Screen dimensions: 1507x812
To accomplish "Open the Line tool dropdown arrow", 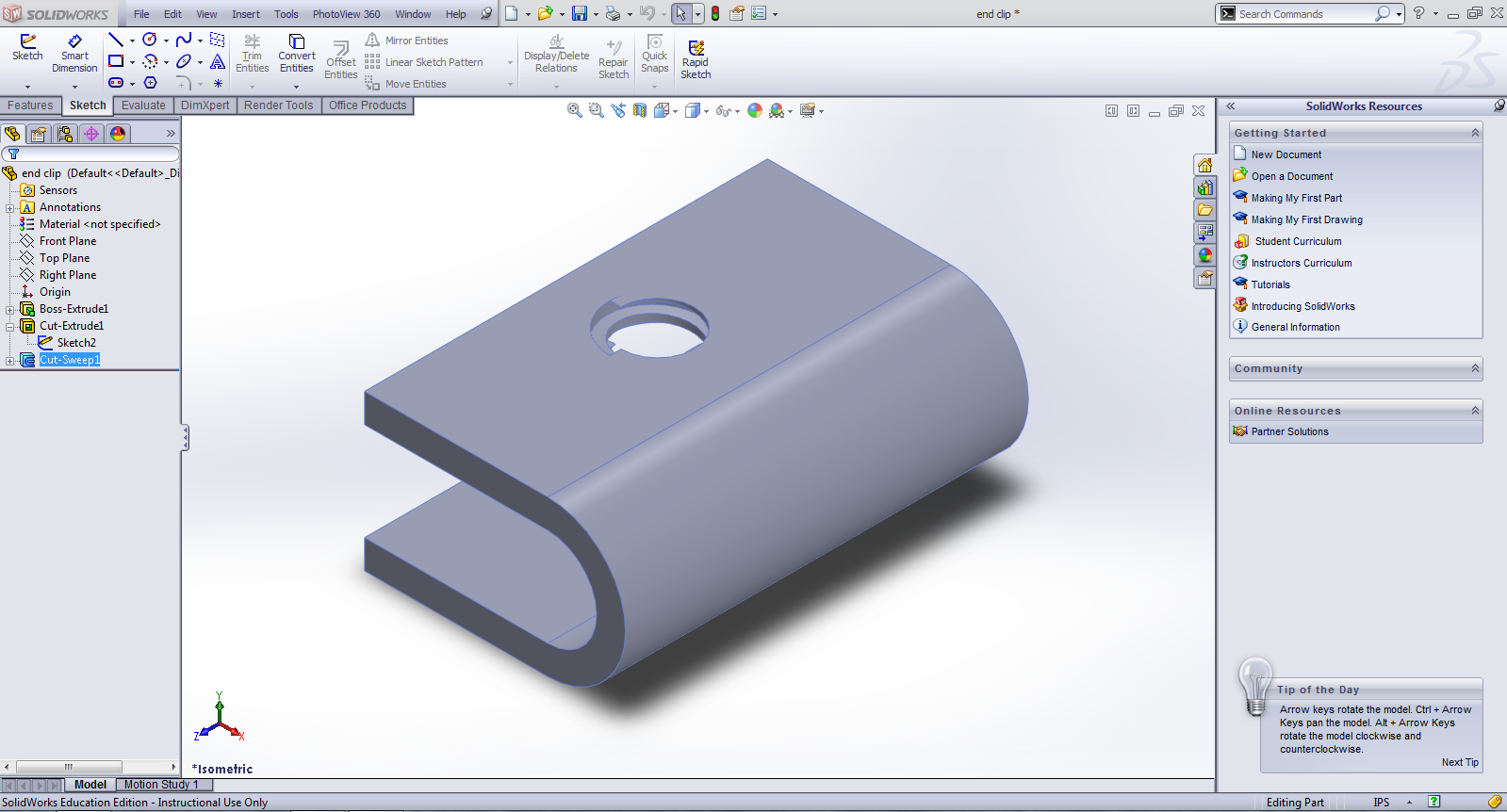I will [x=132, y=41].
